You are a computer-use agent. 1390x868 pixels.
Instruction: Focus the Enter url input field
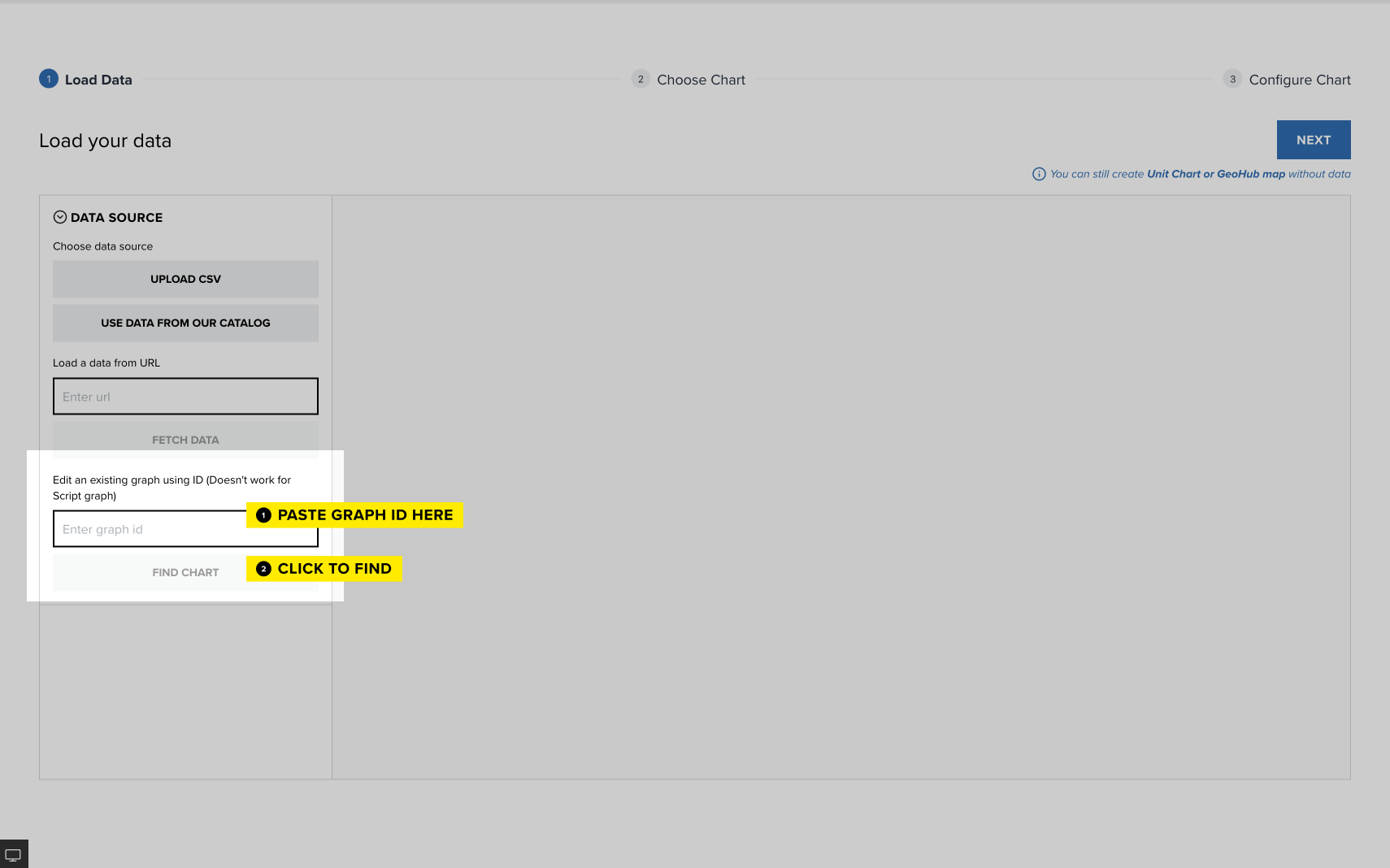pyautogui.click(x=185, y=397)
